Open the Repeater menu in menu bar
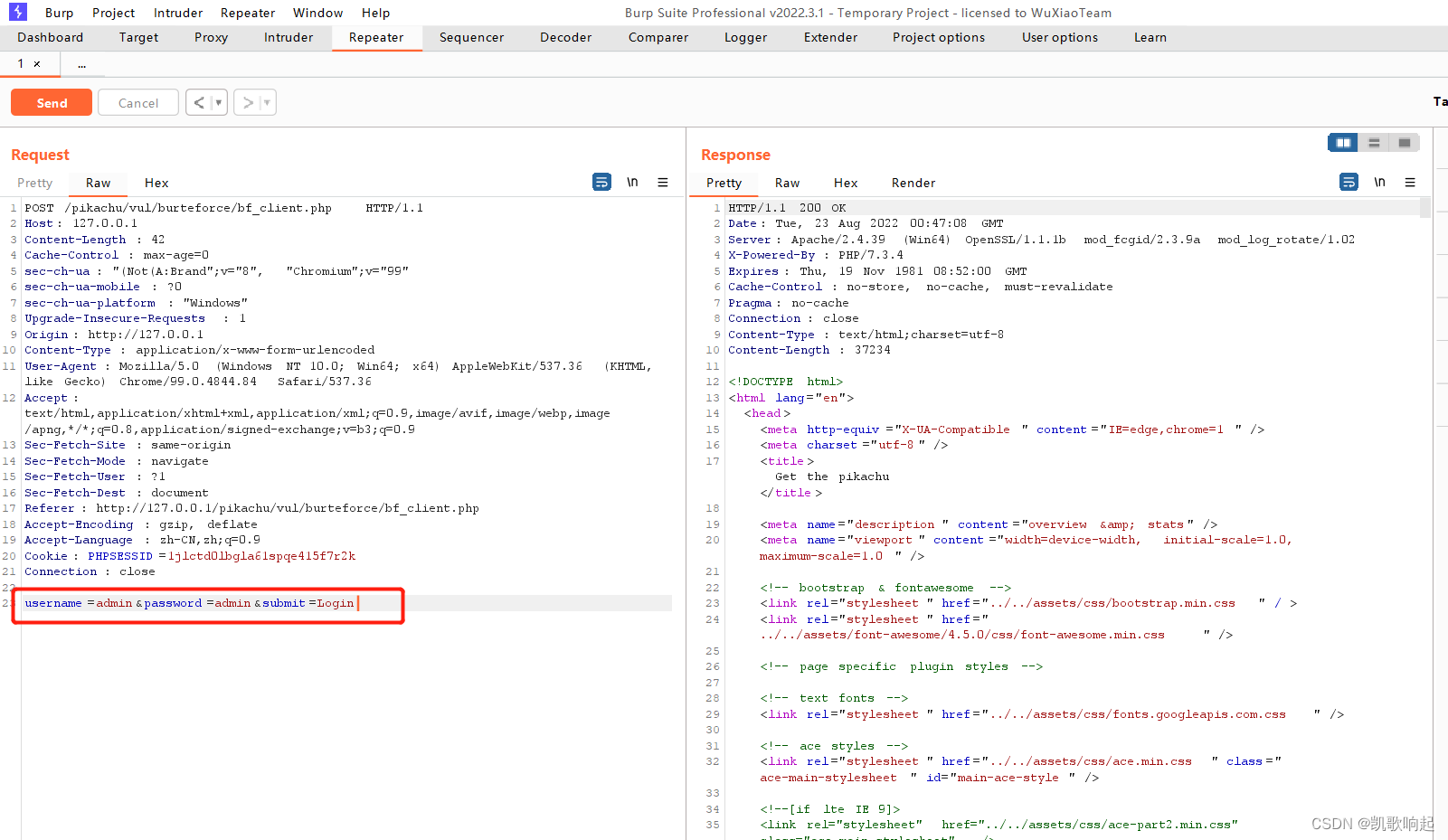The width and height of the screenshot is (1448, 840). [248, 13]
